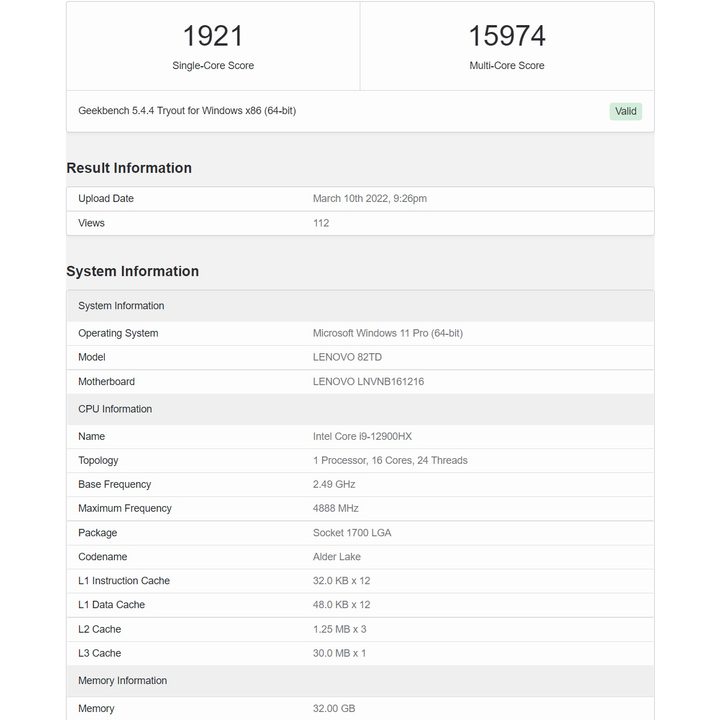Viewport: 720px width, 720px height.
Task: Select the model value LENOVO 82TD
Action: (x=347, y=357)
